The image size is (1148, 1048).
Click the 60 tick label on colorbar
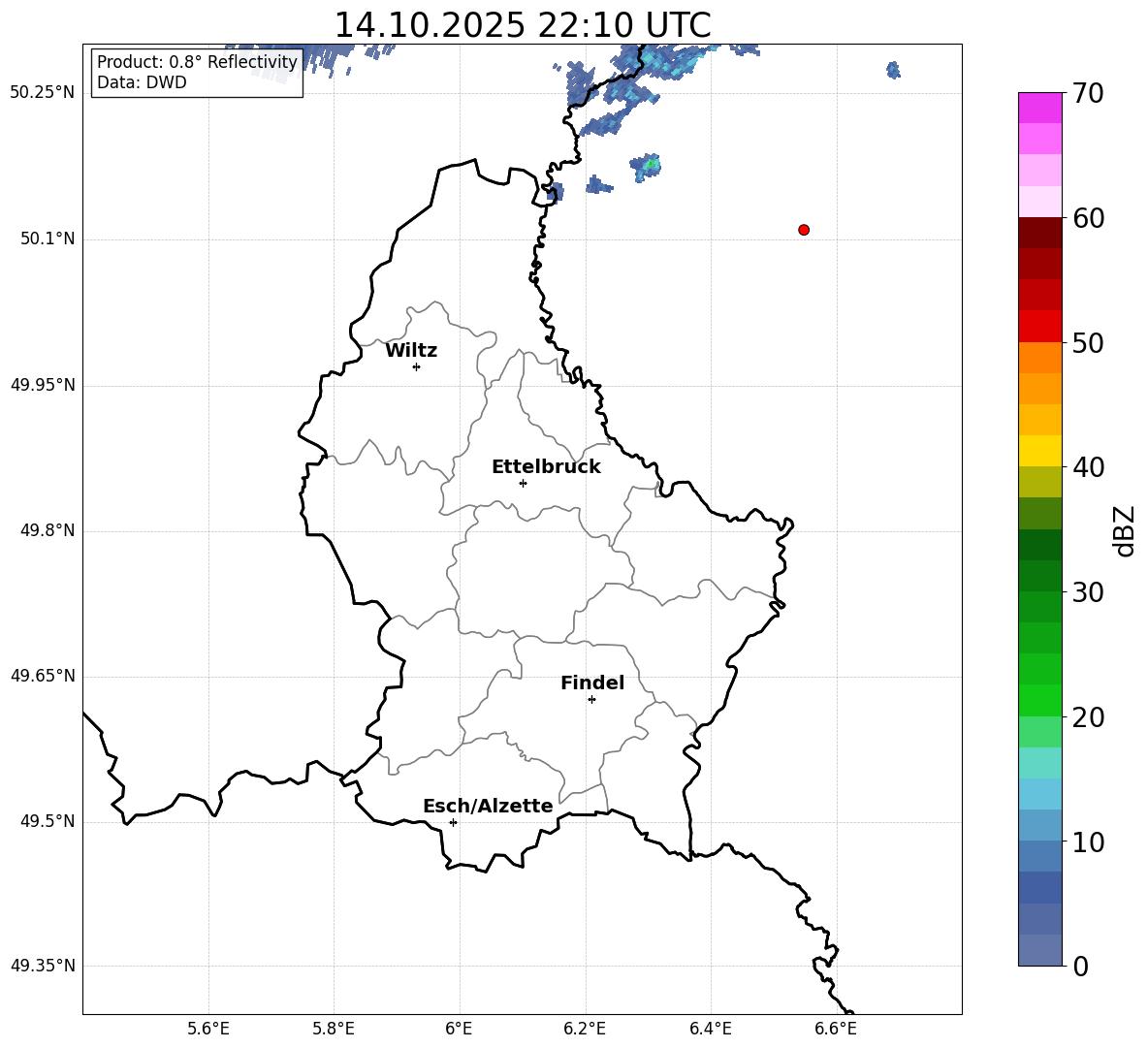(1088, 218)
